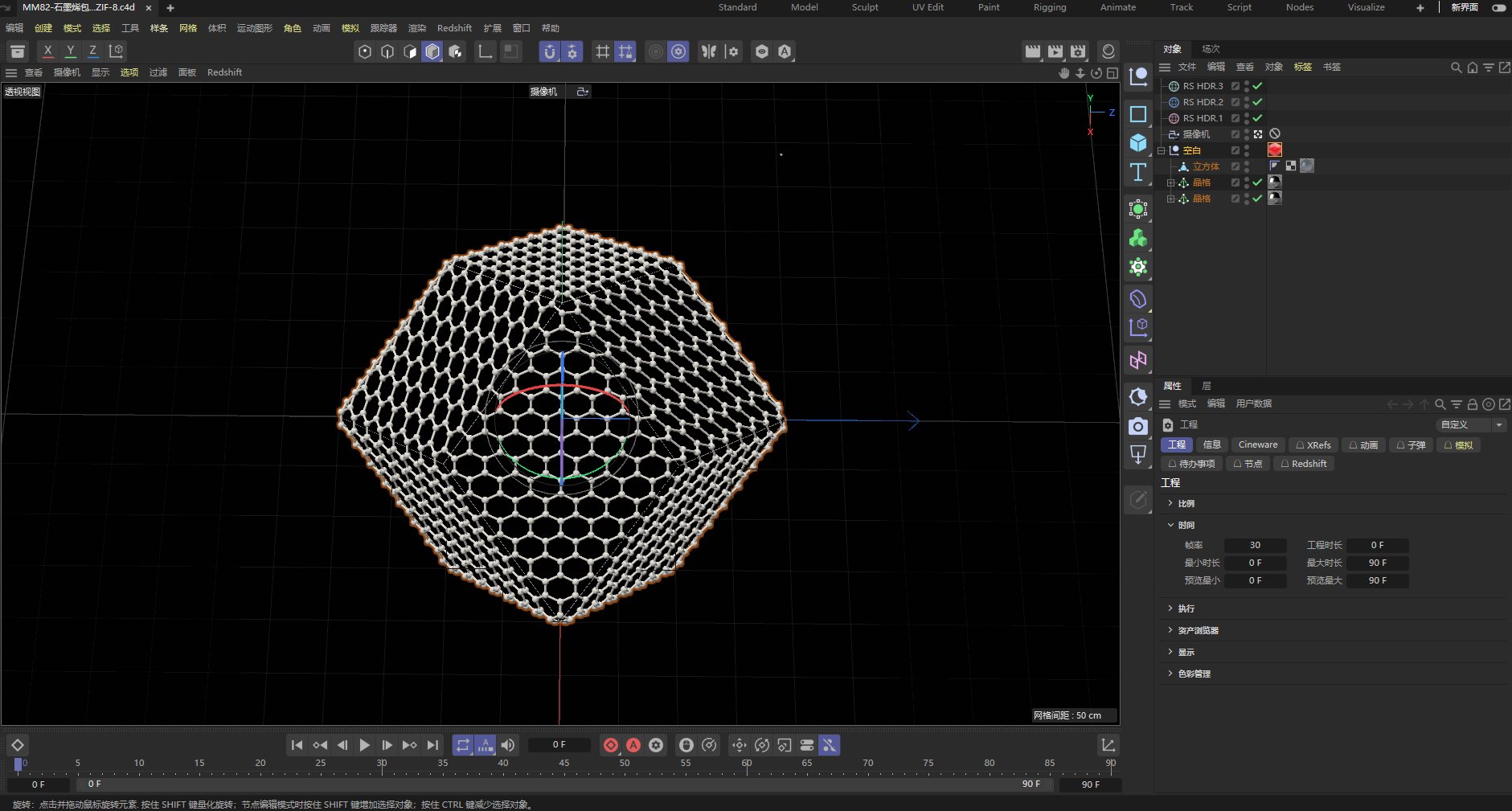Toggle RS HDR.3 enable checkmark
1512x811 pixels.
coord(1257,86)
